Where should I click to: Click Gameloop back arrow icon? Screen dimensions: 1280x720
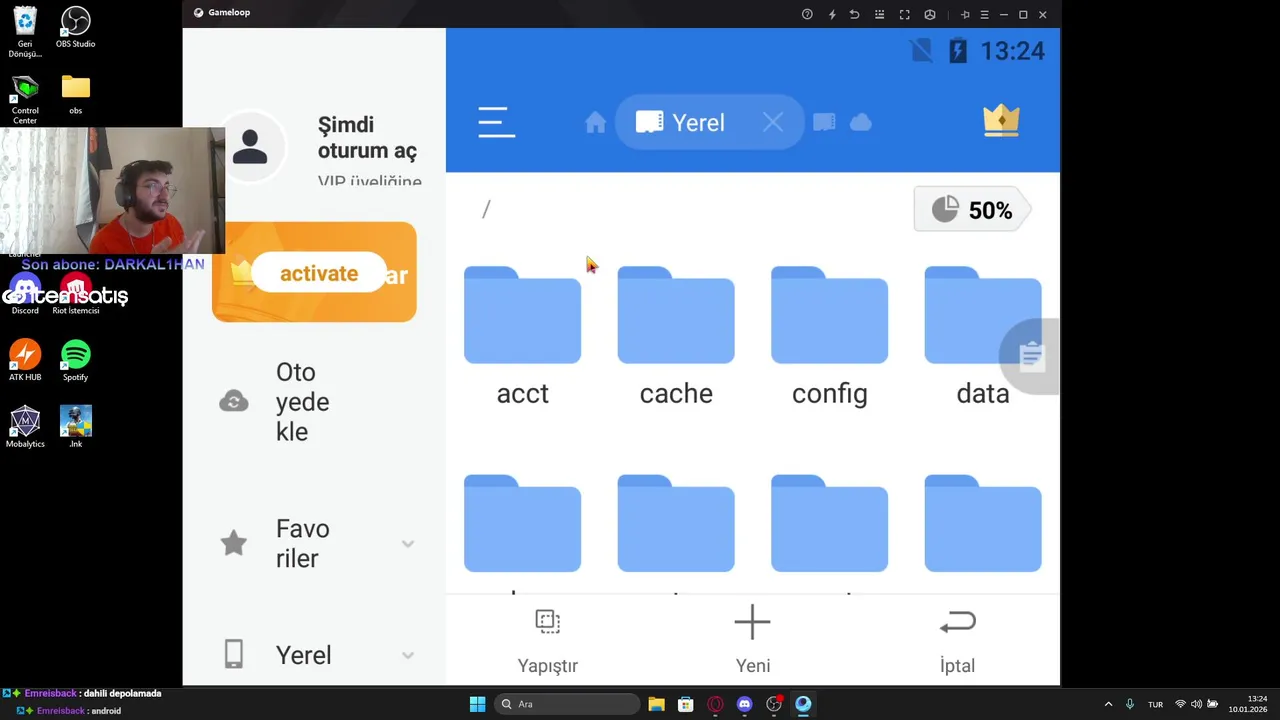click(x=855, y=14)
